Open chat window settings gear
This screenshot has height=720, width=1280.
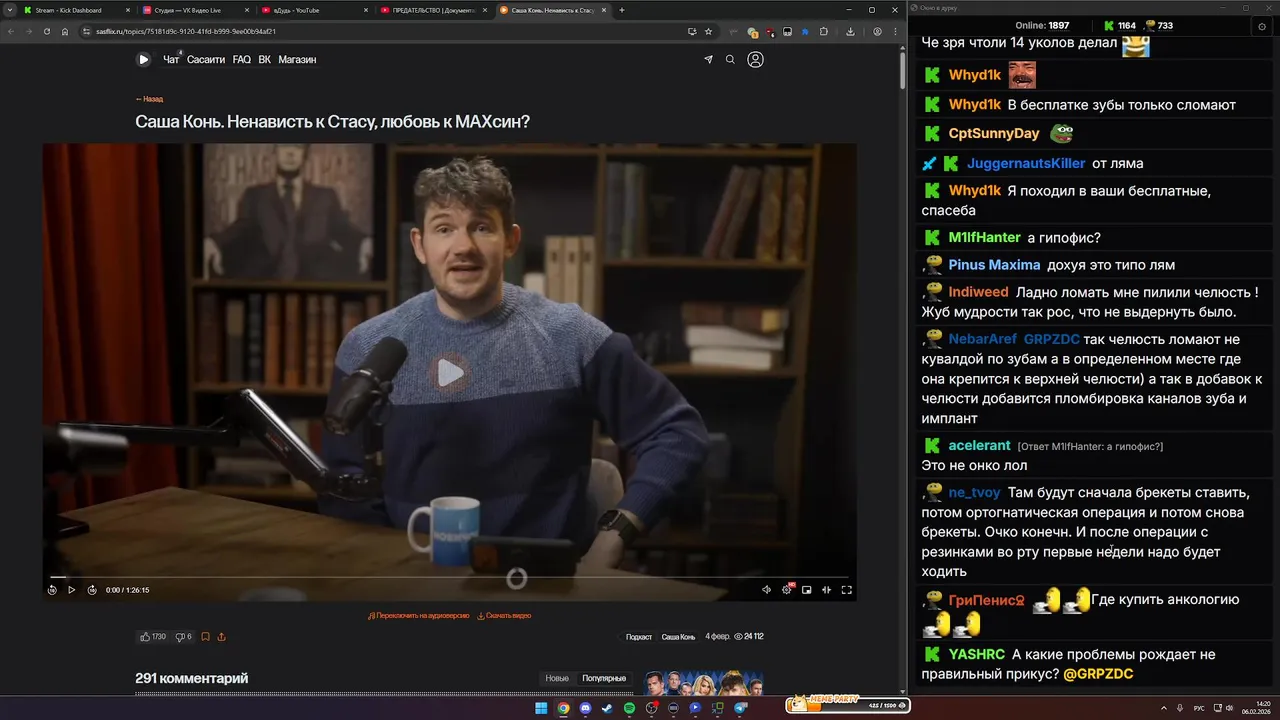1262,26
